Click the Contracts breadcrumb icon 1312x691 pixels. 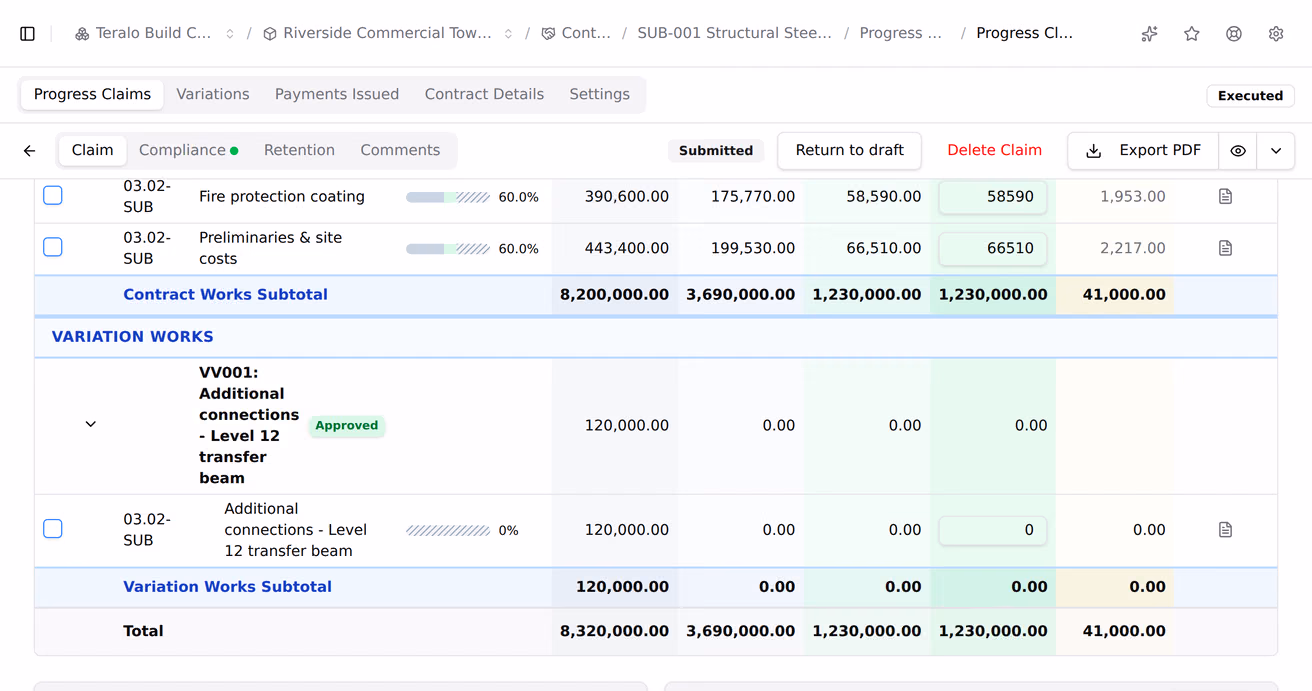pos(548,34)
